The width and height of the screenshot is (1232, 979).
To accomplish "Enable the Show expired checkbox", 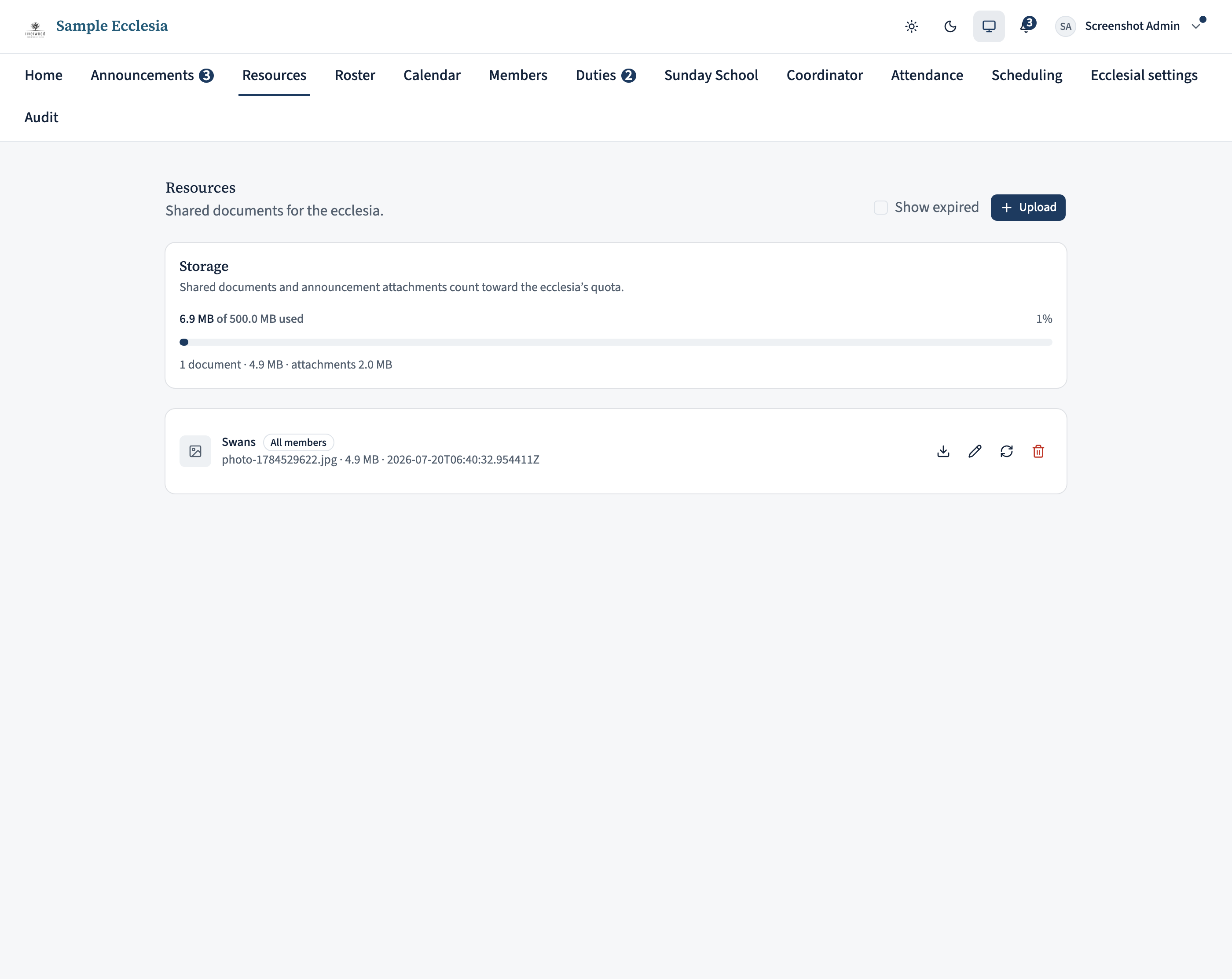I will pyautogui.click(x=880, y=207).
